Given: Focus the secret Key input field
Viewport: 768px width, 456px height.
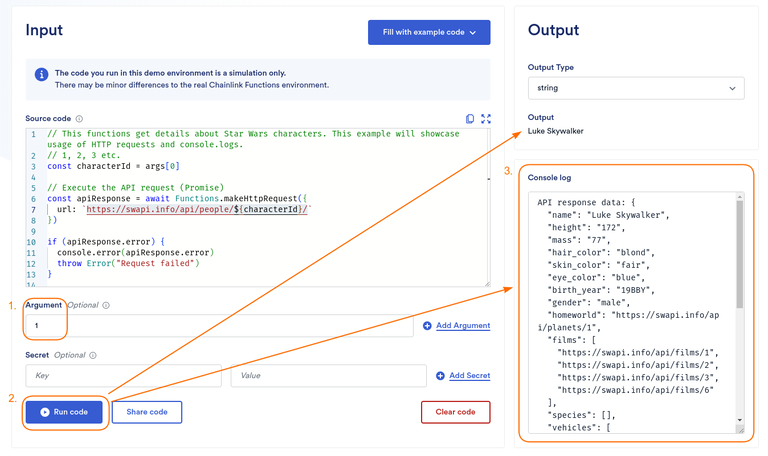Looking at the screenshot, I should pos(123,376).
